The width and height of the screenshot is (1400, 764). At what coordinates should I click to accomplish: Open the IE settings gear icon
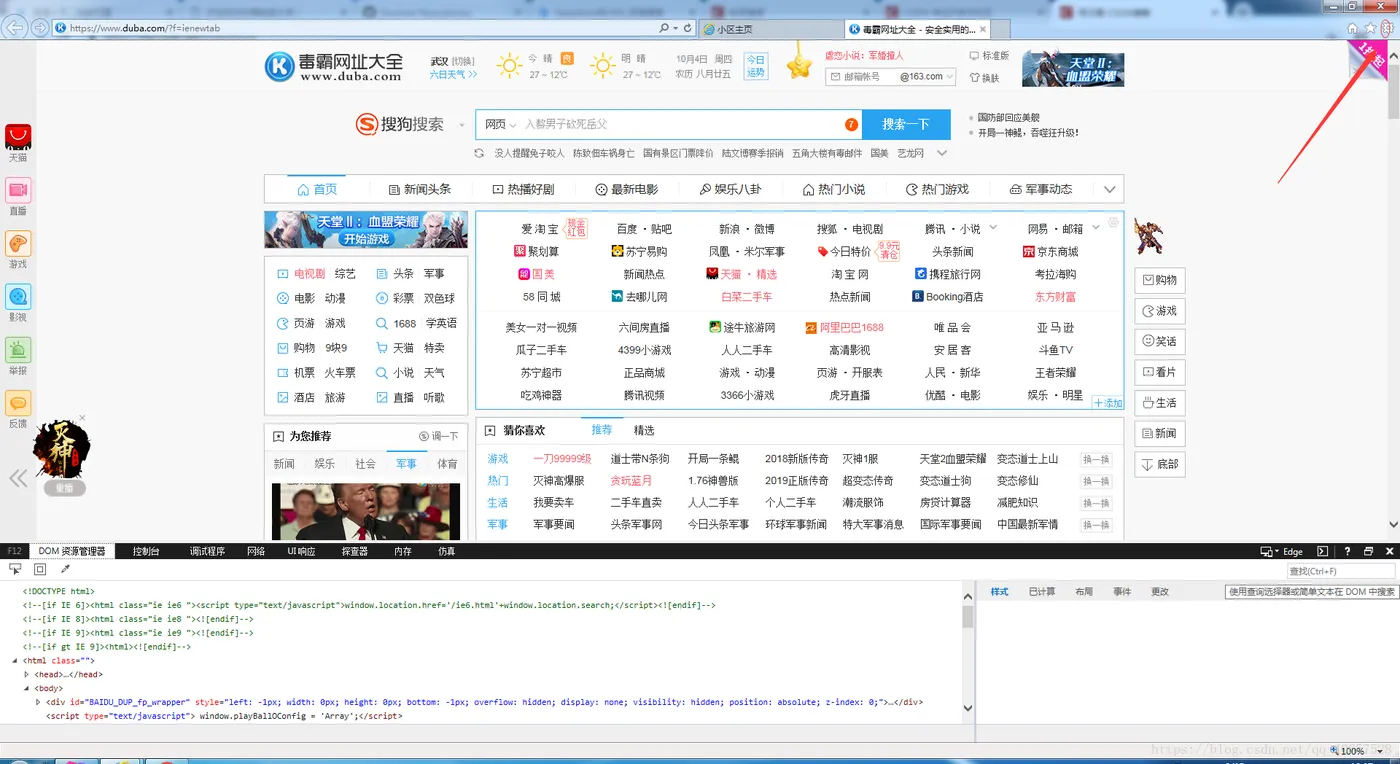click(1386, 28)
